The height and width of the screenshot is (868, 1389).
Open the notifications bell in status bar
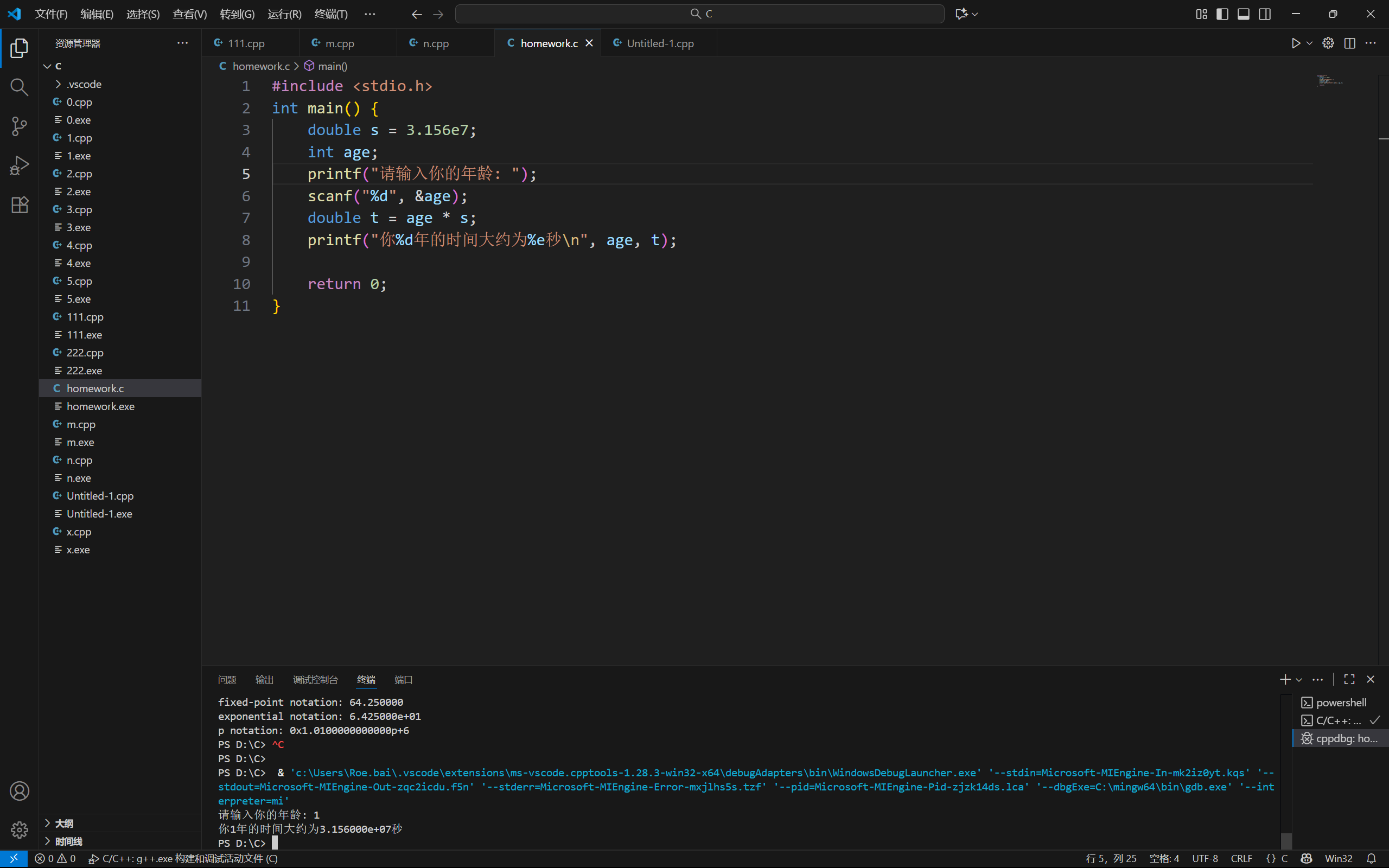[x=1371, y=858]
